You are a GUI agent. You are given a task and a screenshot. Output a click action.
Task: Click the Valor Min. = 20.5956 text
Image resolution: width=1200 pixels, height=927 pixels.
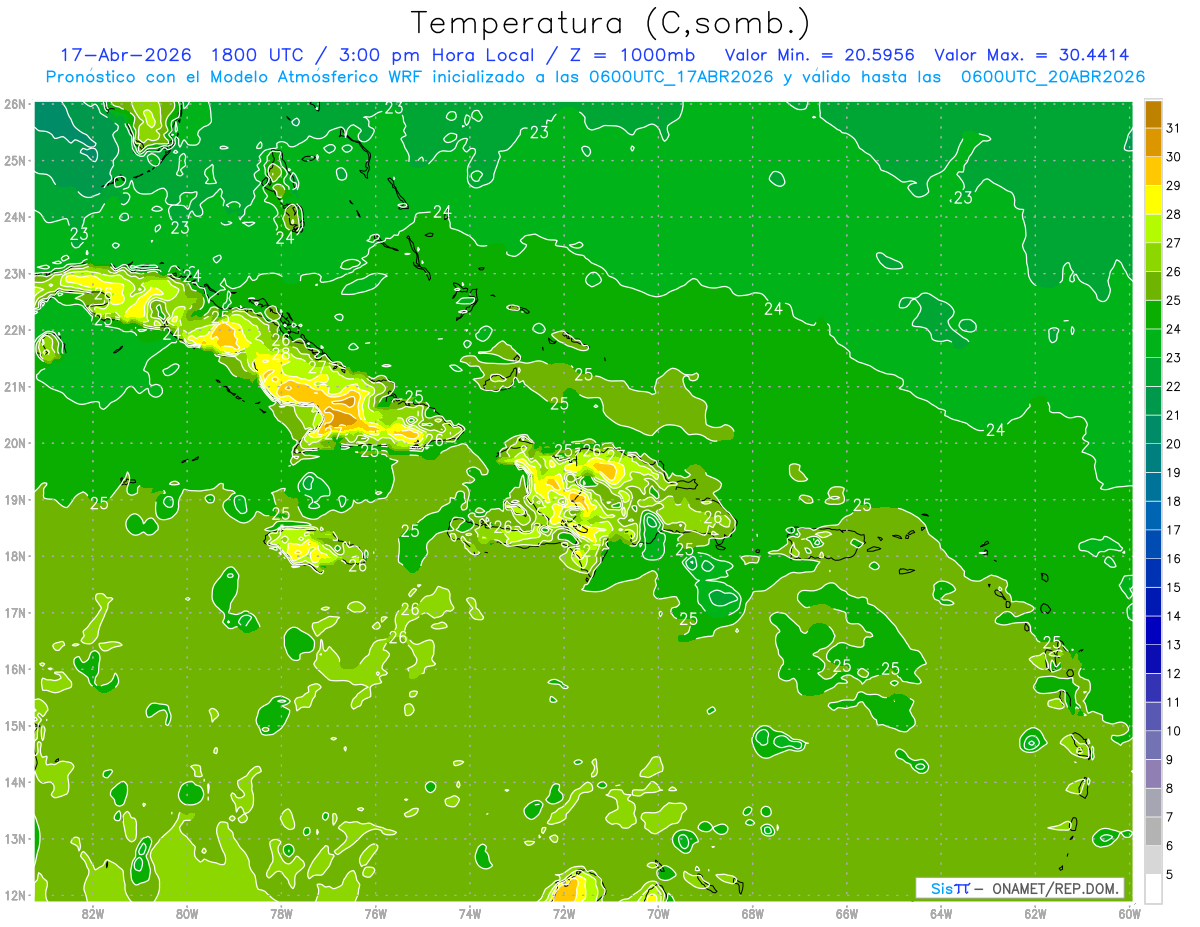click(819, 55)
